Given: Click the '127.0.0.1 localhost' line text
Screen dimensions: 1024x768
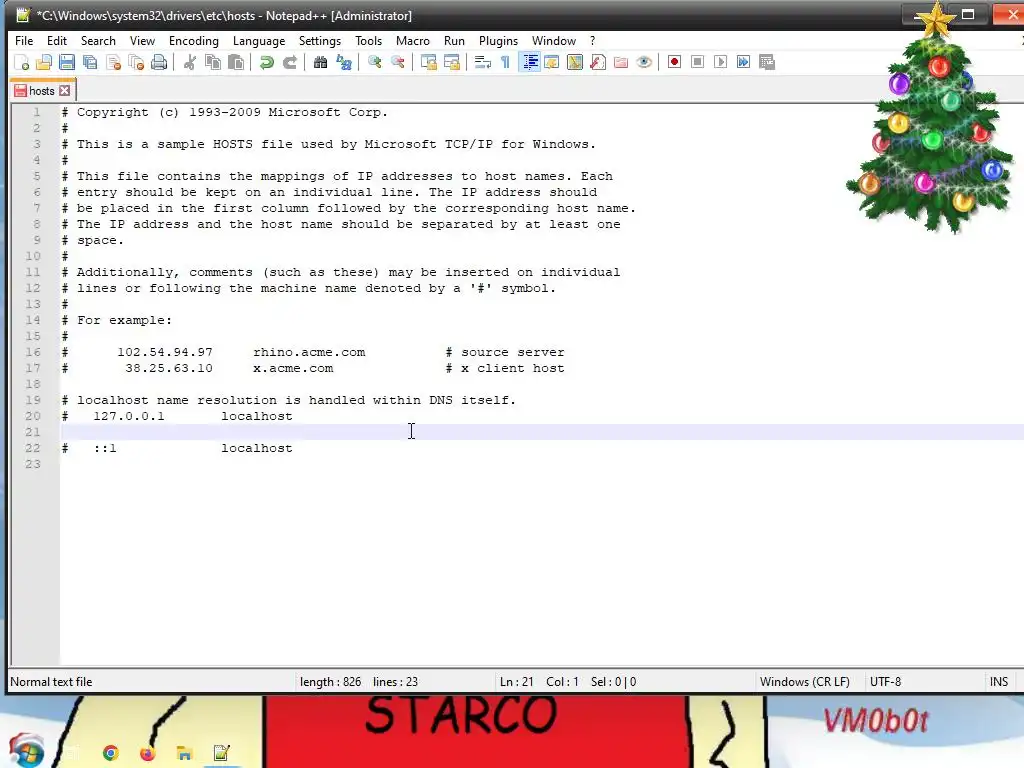Looking at the screenshot, I should [193, 416].
